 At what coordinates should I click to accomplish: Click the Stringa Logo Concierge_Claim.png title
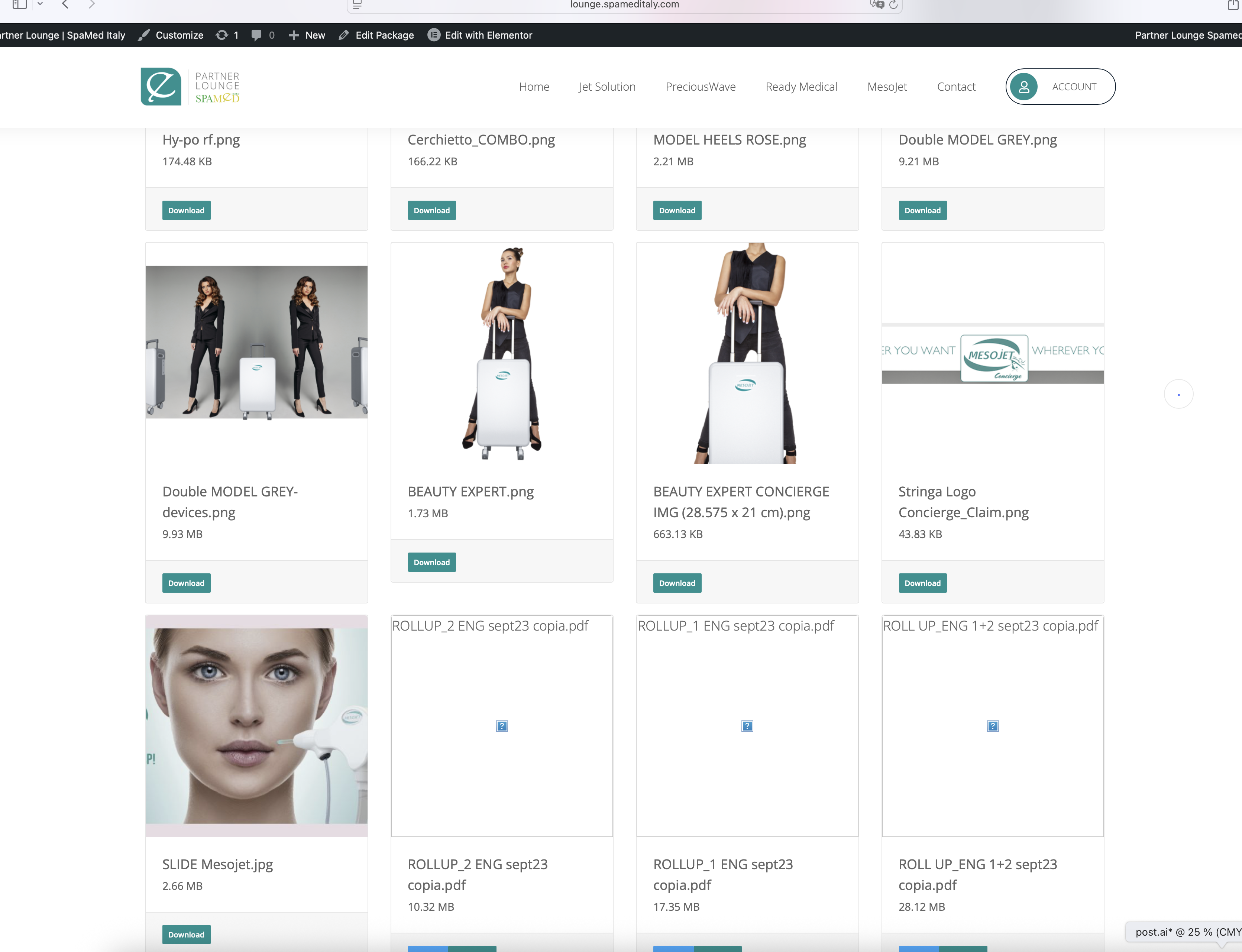point(963,502)
